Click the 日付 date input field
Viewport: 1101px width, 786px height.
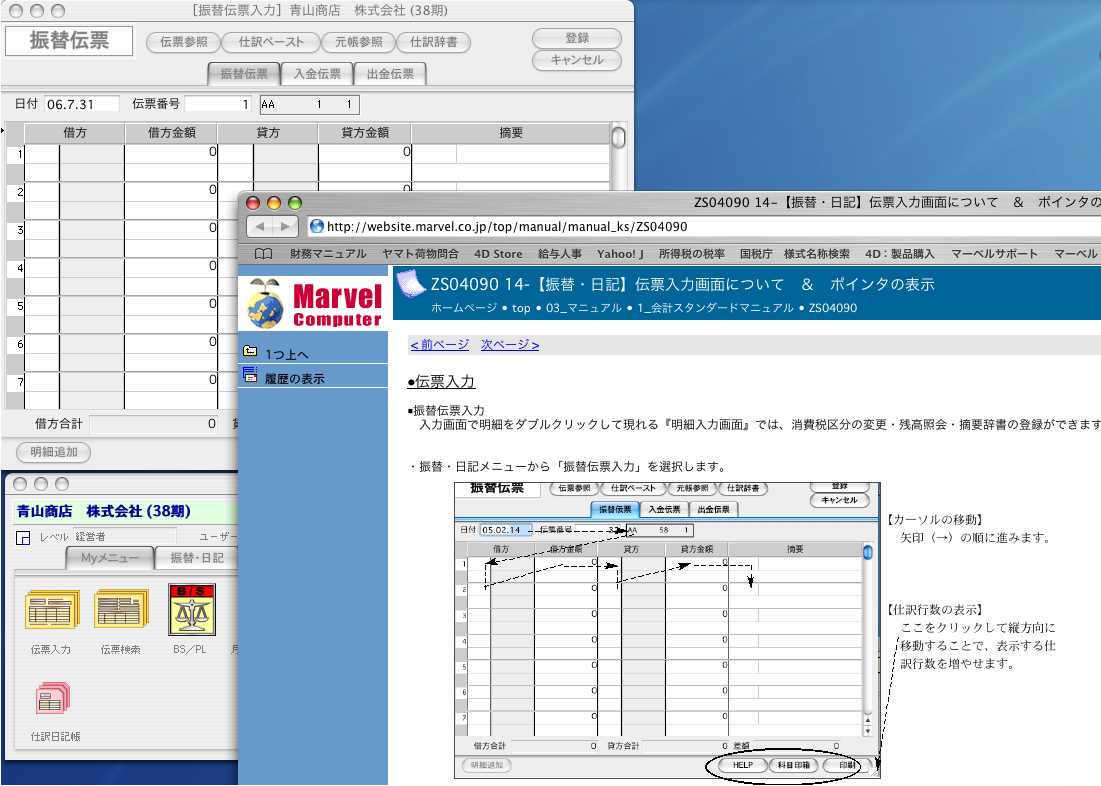(x=81, y=104)
